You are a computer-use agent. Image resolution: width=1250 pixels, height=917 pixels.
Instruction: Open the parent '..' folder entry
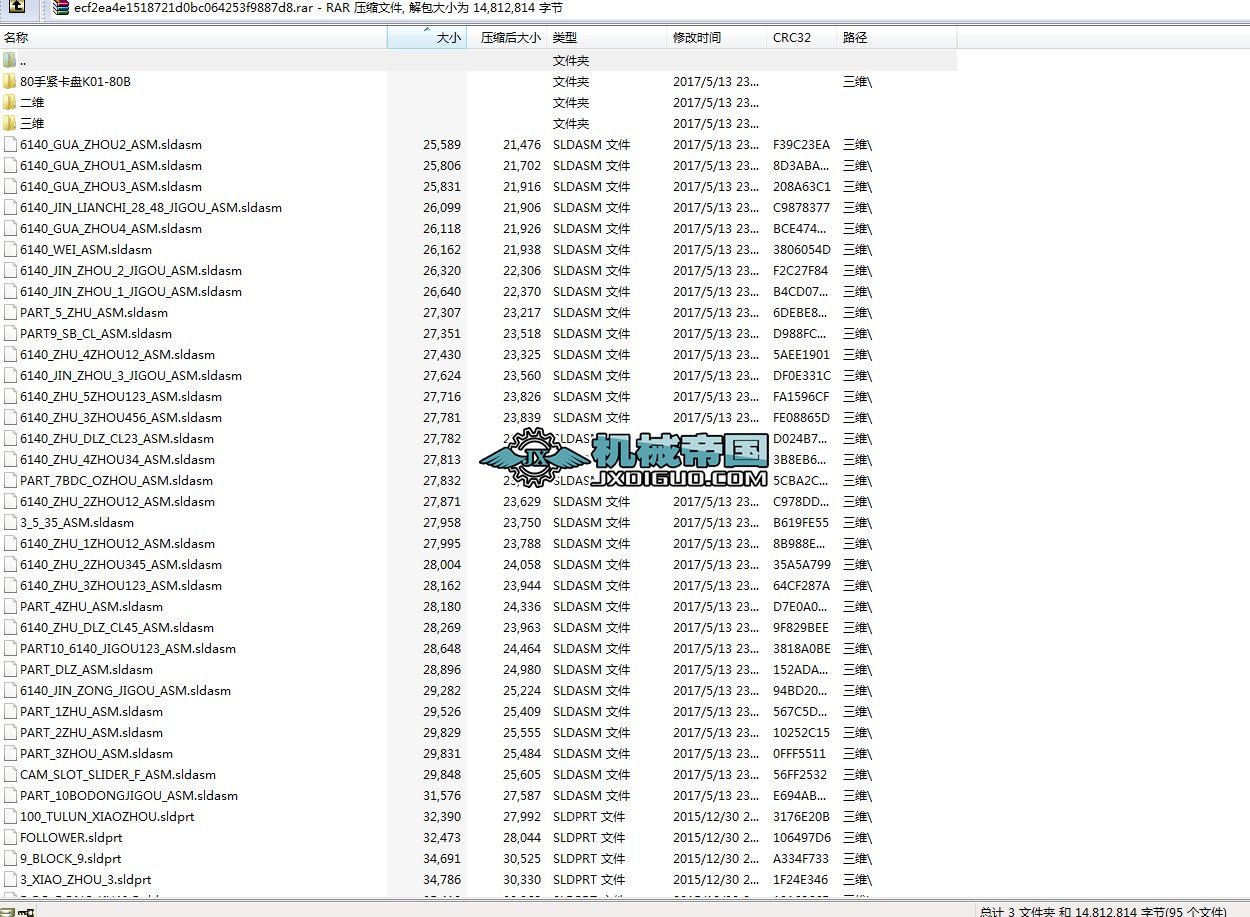click(23, 61)
